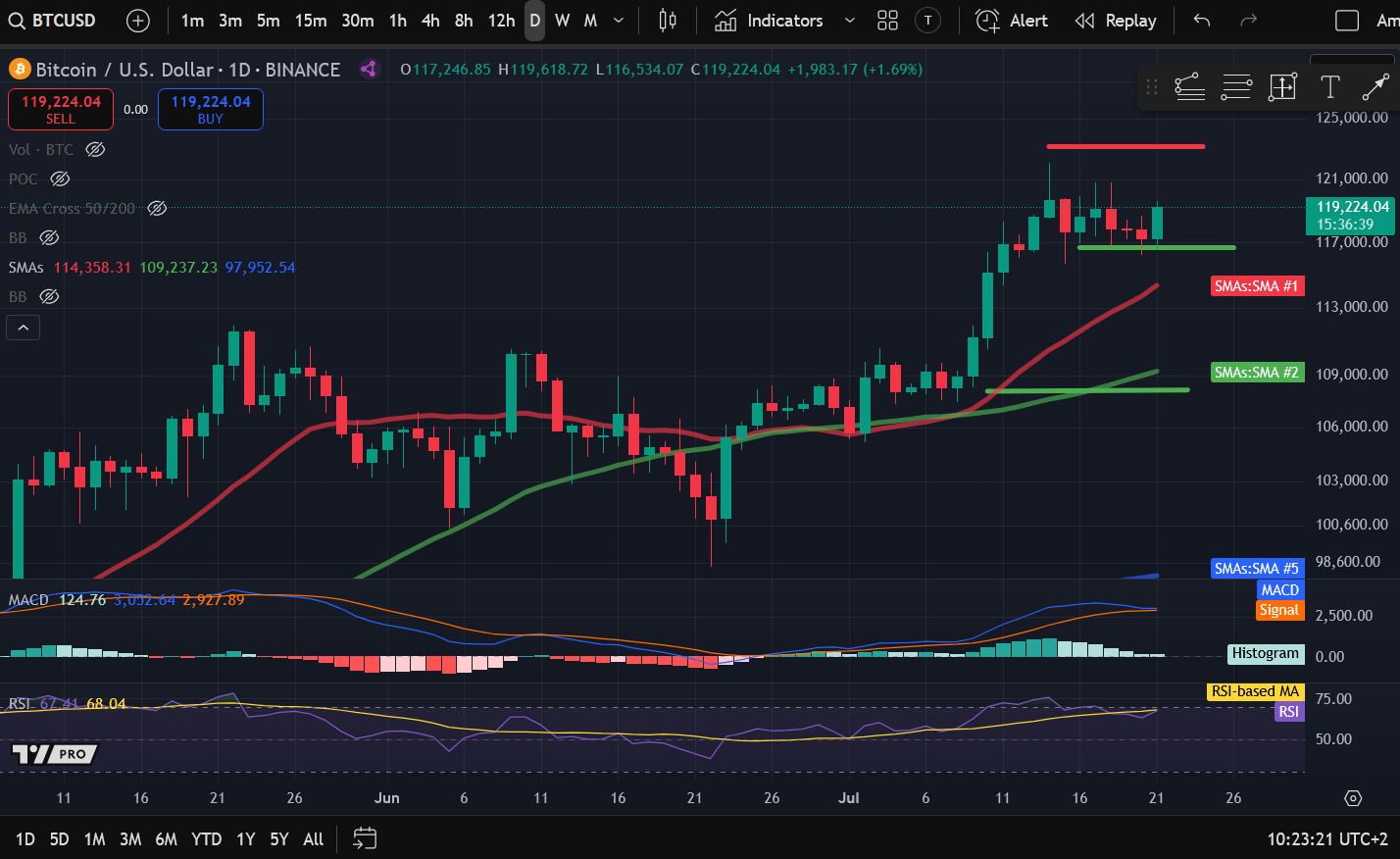Image resolution: width=1400 pixels, height=859 pixels.
Task: Switch to the 15m timeframe
Action: pos(311,21)
